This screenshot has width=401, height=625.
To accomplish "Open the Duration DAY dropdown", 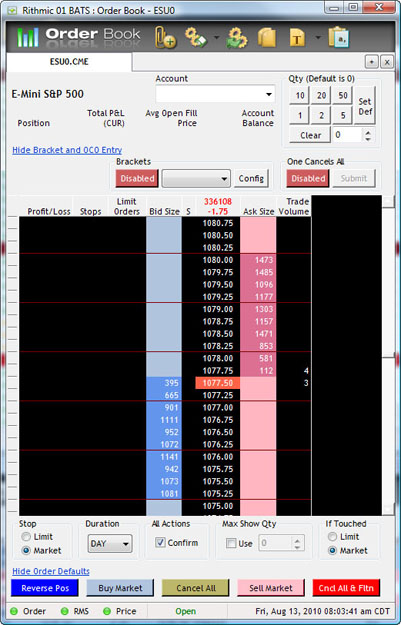I will tap(110, 544).
